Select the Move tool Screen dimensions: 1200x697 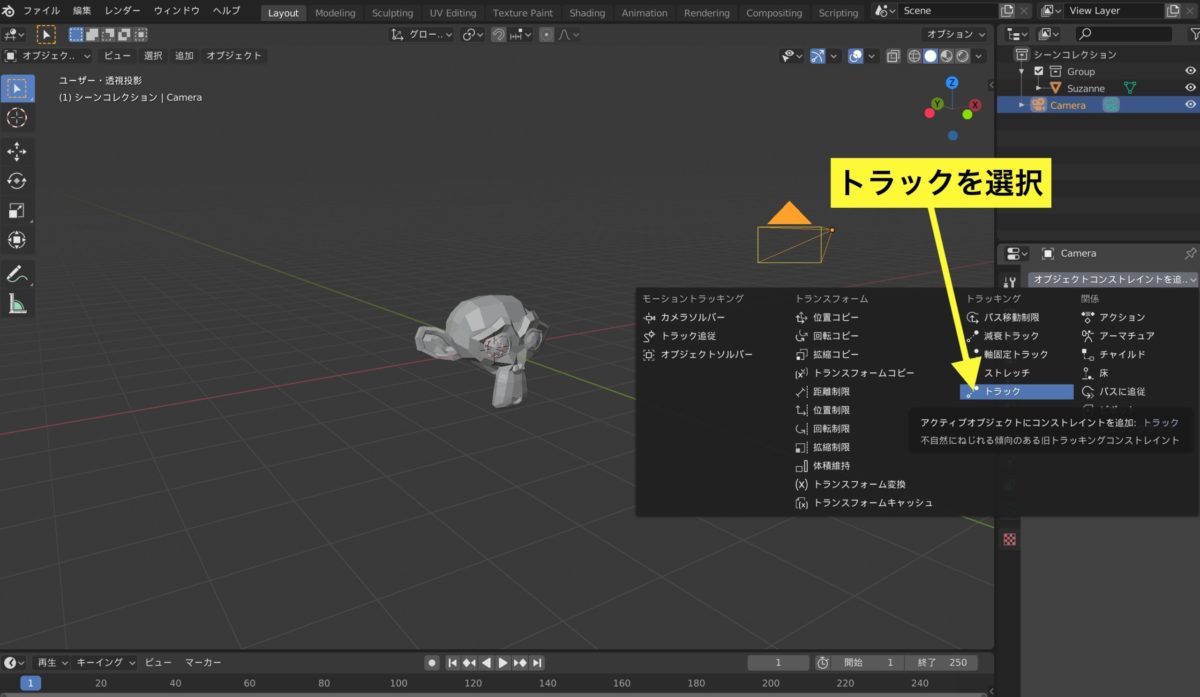point(17,152)
